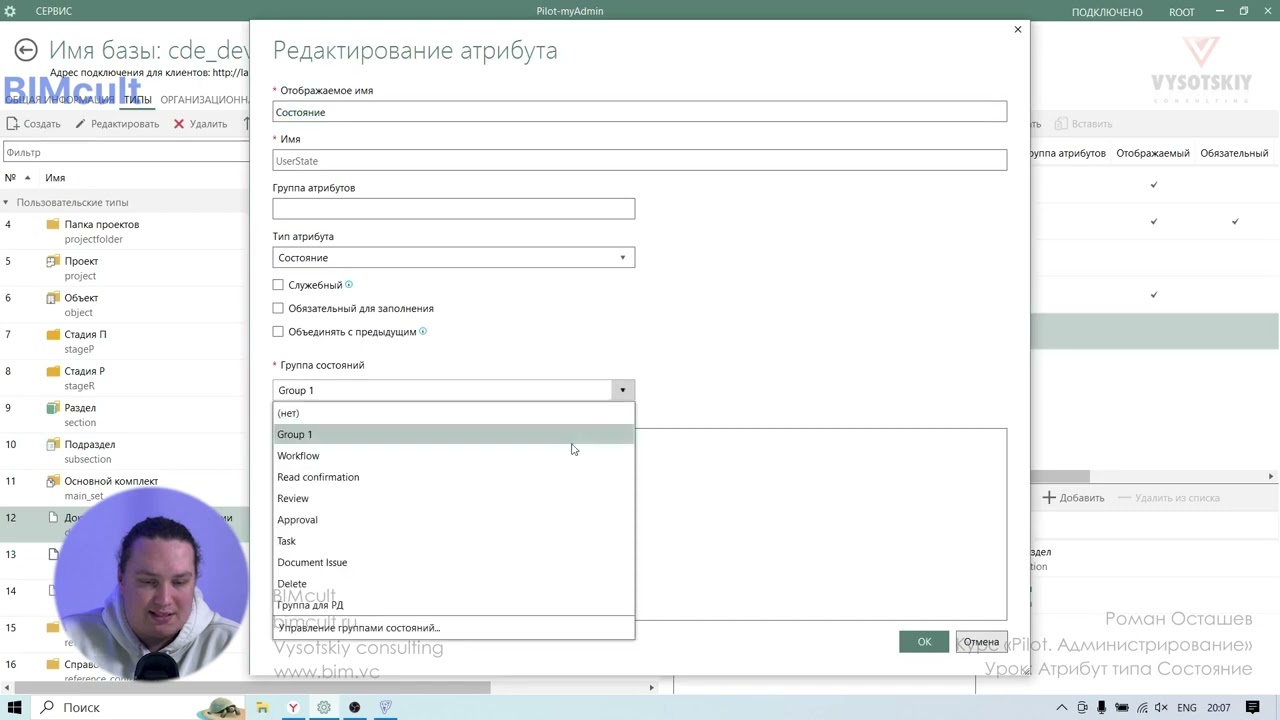Click Удалить из списка button
This screenshot has width=1280, height=720.
(x=1169, y=497)
